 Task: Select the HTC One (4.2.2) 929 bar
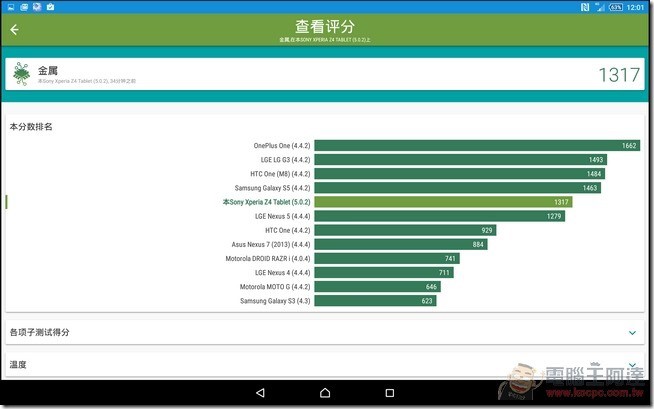pyautogui.click(x=405, y=230)
